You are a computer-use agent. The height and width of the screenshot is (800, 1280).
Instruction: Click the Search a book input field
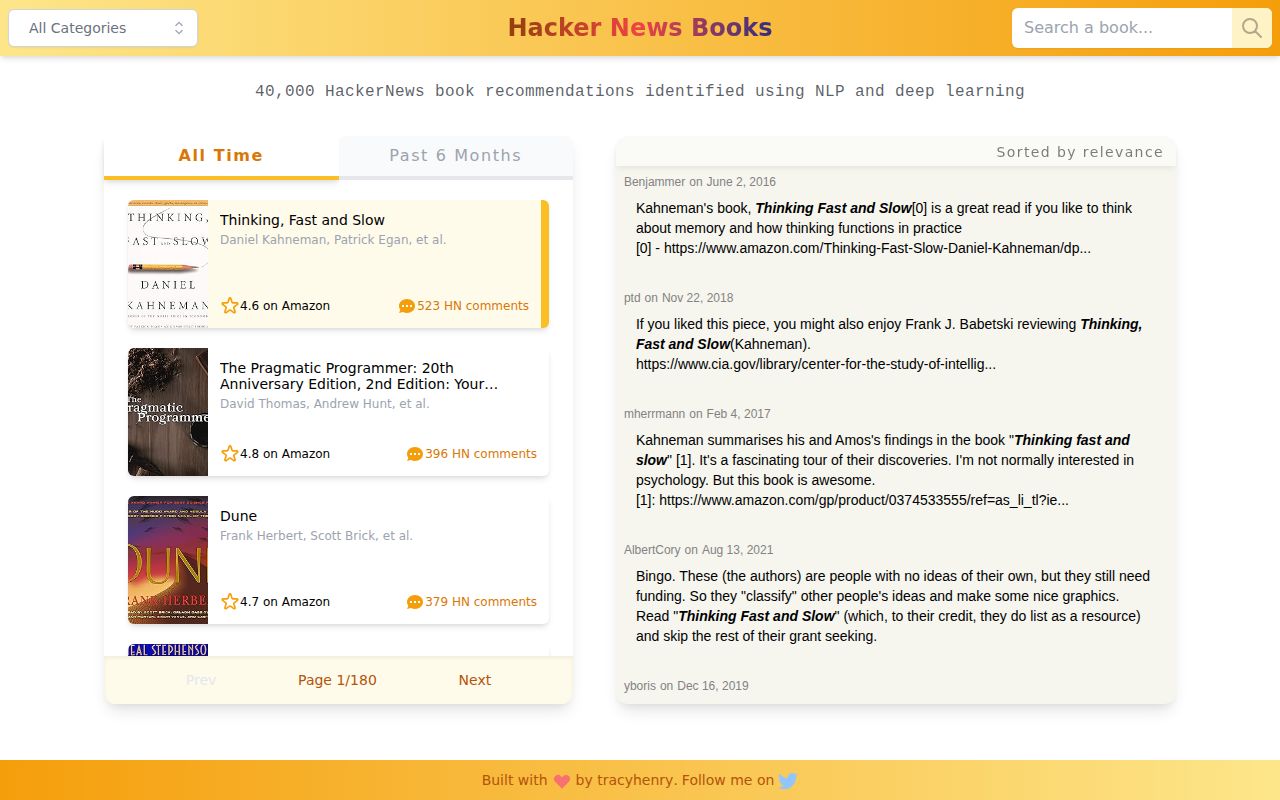1120,28
